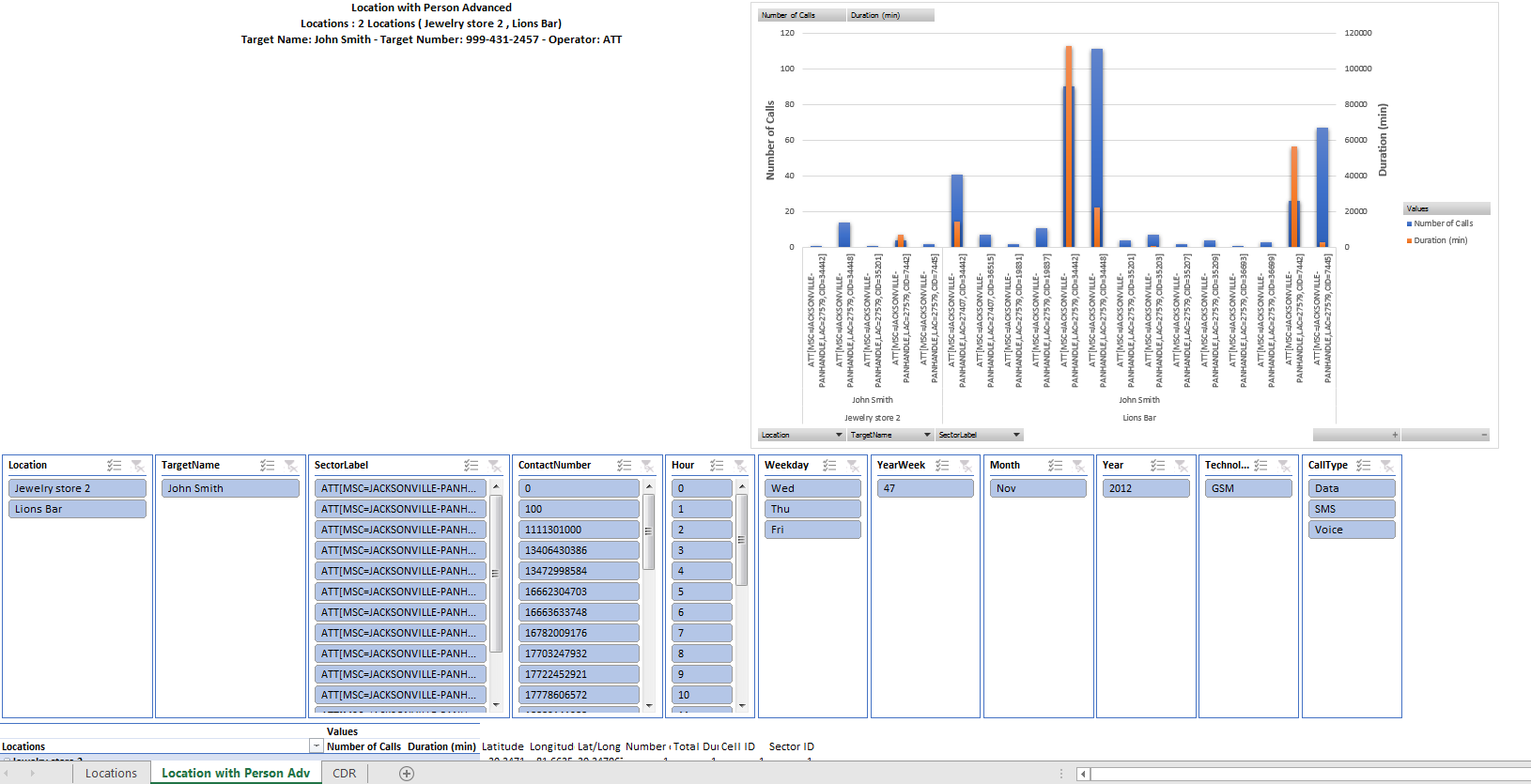Add a new sheet with the plus icon
This screenshot has width=1531, height=784.
point(407,774)
